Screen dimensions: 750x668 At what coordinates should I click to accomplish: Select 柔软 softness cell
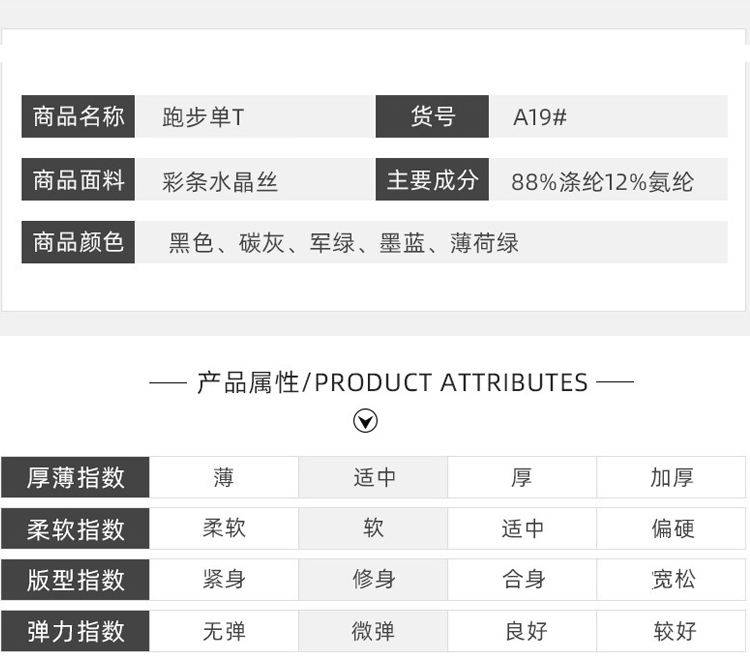coord(224,528)
